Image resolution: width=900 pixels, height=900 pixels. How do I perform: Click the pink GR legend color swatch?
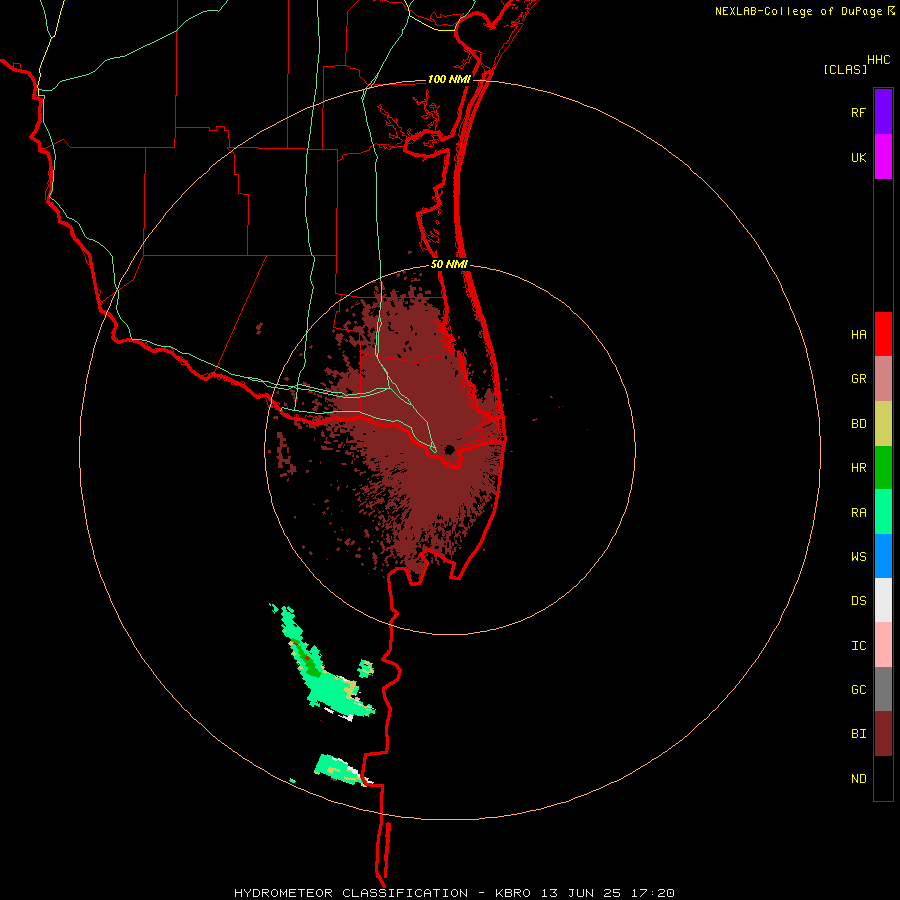click(x=883, y=379)
